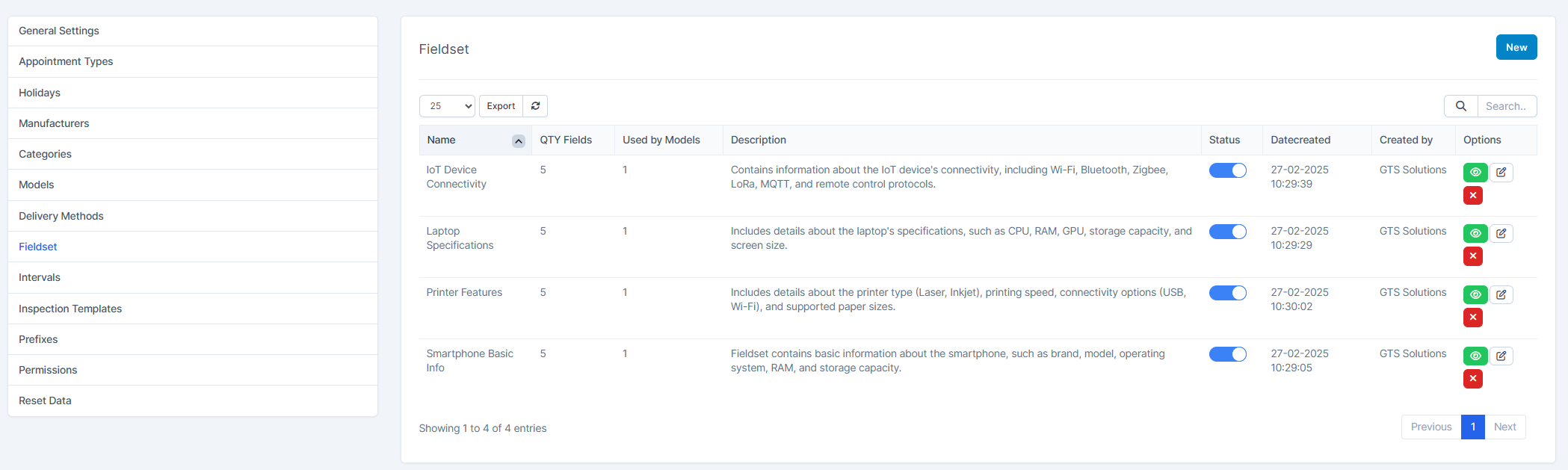1568x470 pixels.
Task: Click the magnifier search icon
Action: coord(1460,106)
